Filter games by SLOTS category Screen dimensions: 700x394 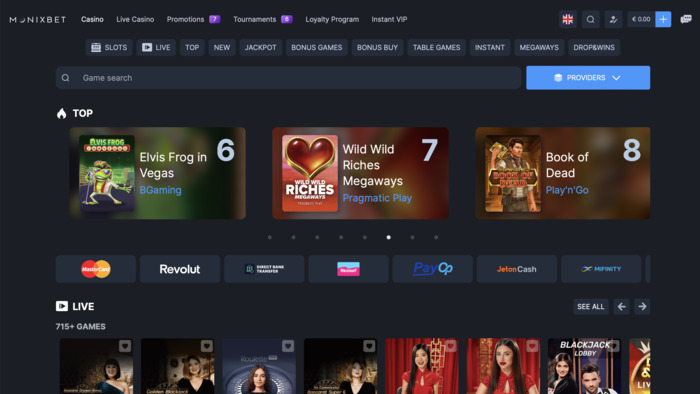pyautogui.click(x=109, y=47)
